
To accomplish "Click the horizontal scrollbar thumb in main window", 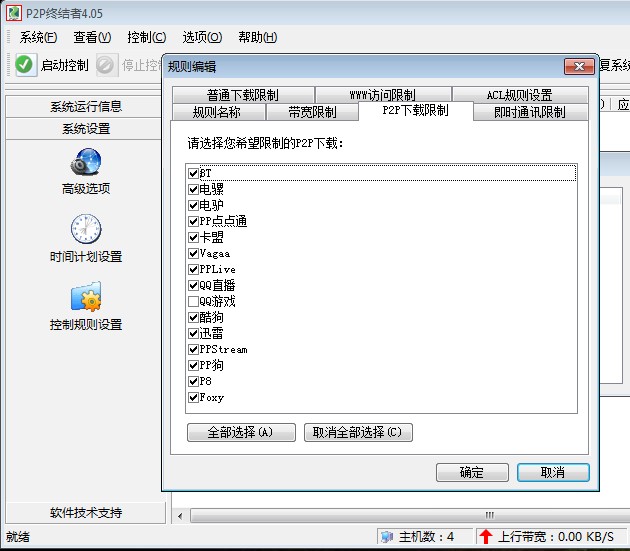I will 410,516.
